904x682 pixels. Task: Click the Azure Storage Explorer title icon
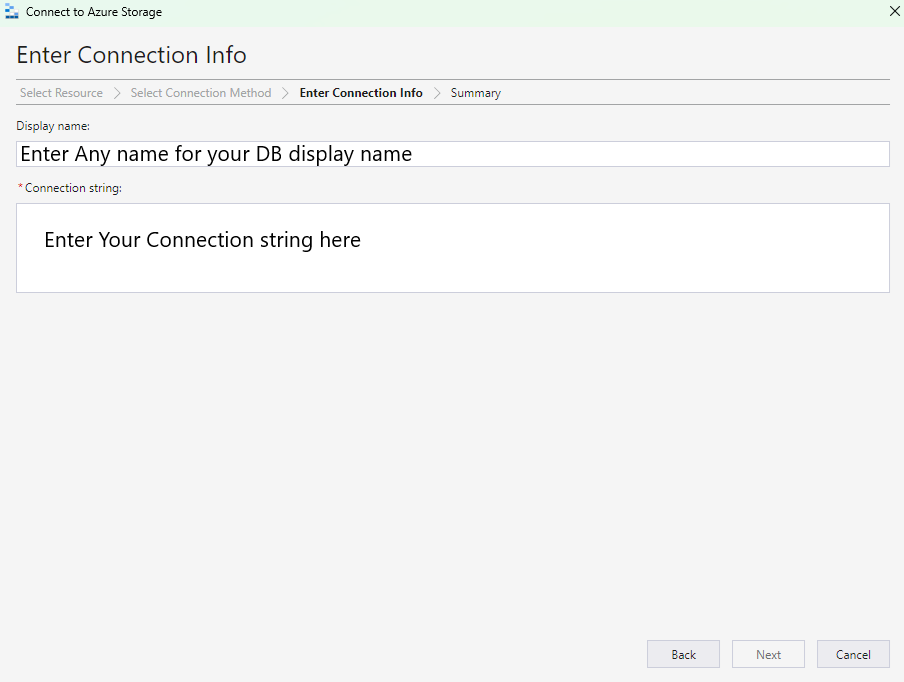coord(12,12)
